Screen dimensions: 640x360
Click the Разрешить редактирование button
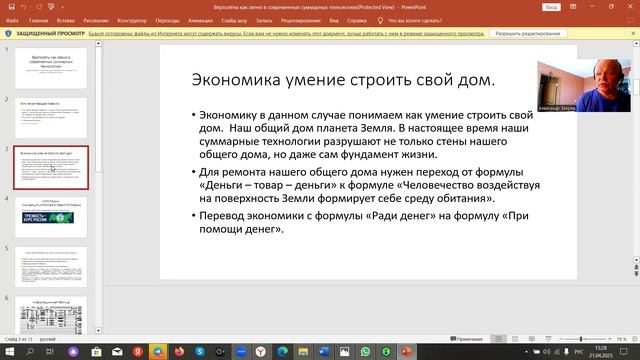528,33
